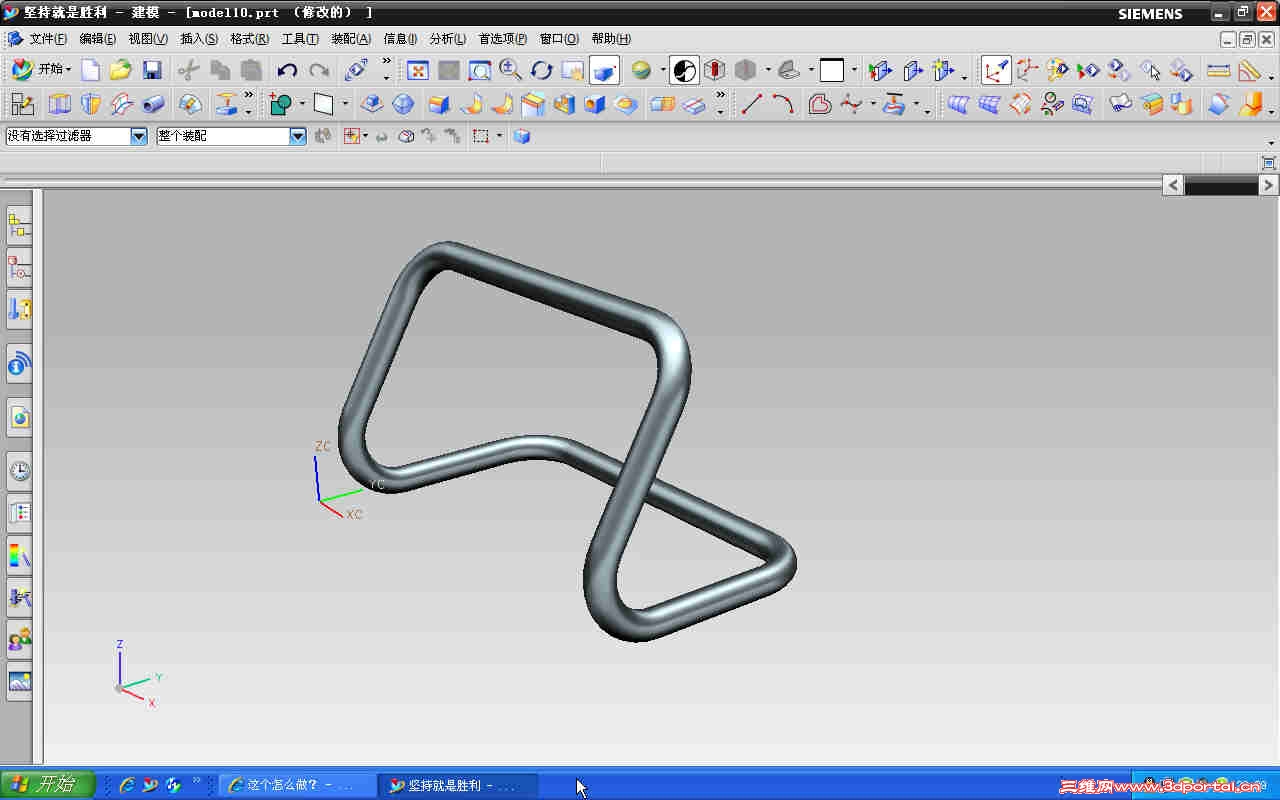Image resolution: width=1280 pixels, height=800 pixels.
Task: Activate the Rotate view tool
Action: coord(542,70)
